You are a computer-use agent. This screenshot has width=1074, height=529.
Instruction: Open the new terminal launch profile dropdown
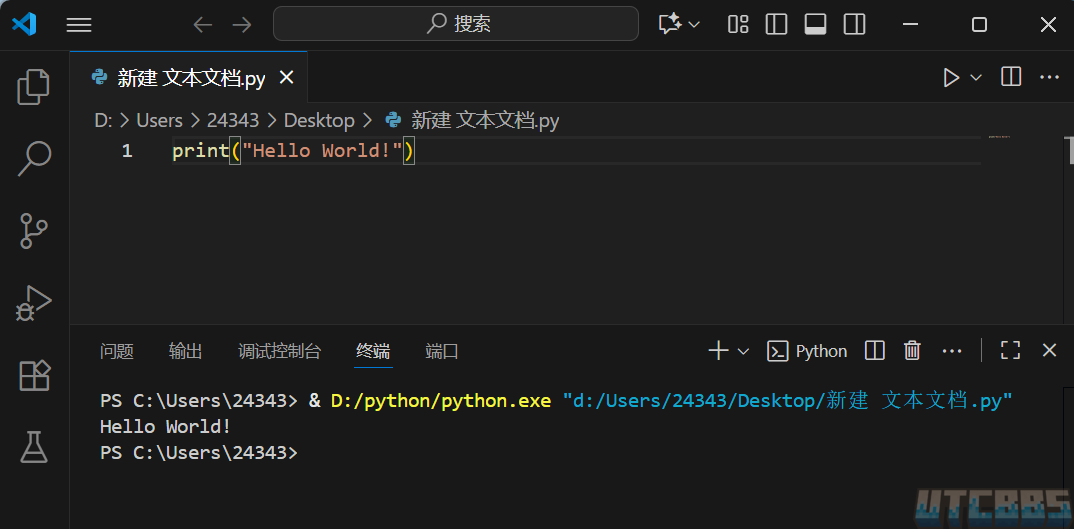743,351
